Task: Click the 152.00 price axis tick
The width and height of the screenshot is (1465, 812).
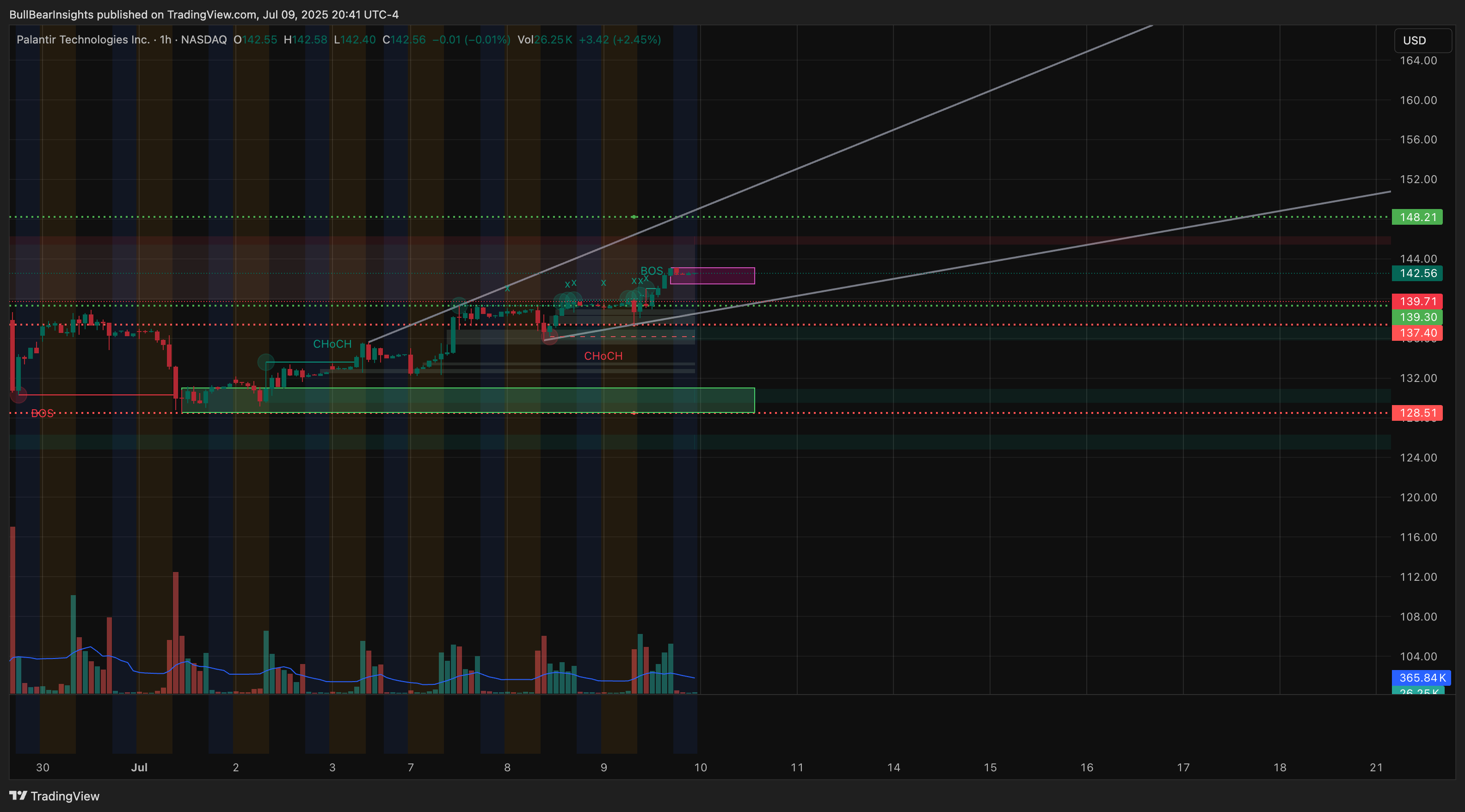Action: coord(1418,180)
